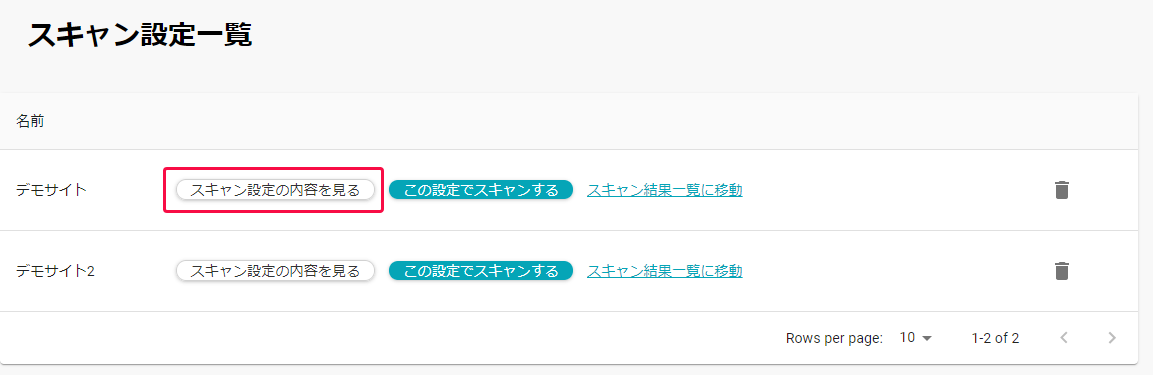Start scan with デモサイト2 settings
Screen dimensions: 1153x375
tap(481, 271)
